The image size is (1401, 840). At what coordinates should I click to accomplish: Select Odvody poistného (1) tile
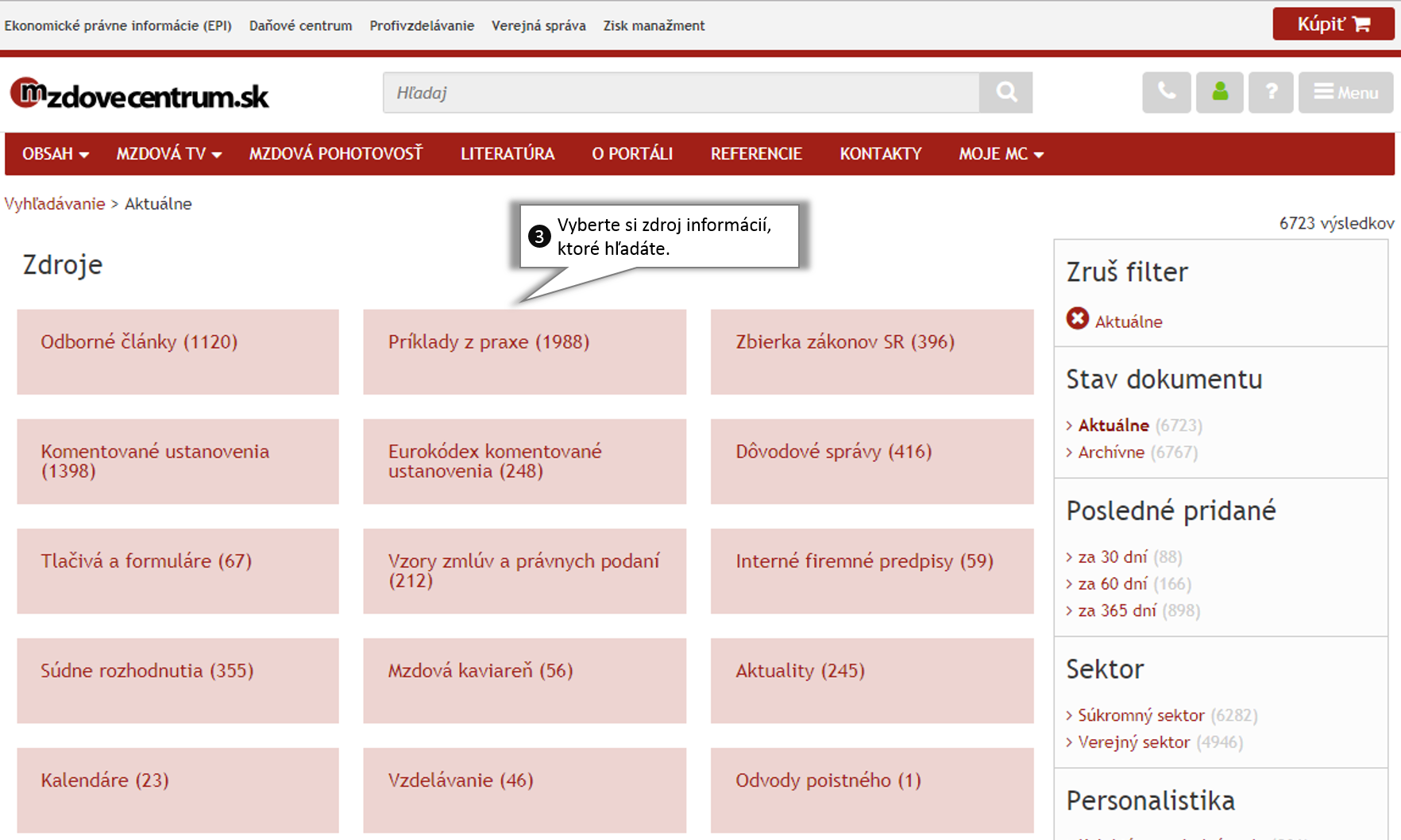[872, 790]
